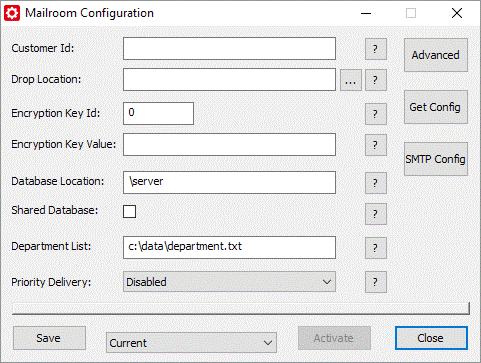481x363 pixels.
Task: Minimize the Mailroom Configuration window
Action: [x=366, y=13]
